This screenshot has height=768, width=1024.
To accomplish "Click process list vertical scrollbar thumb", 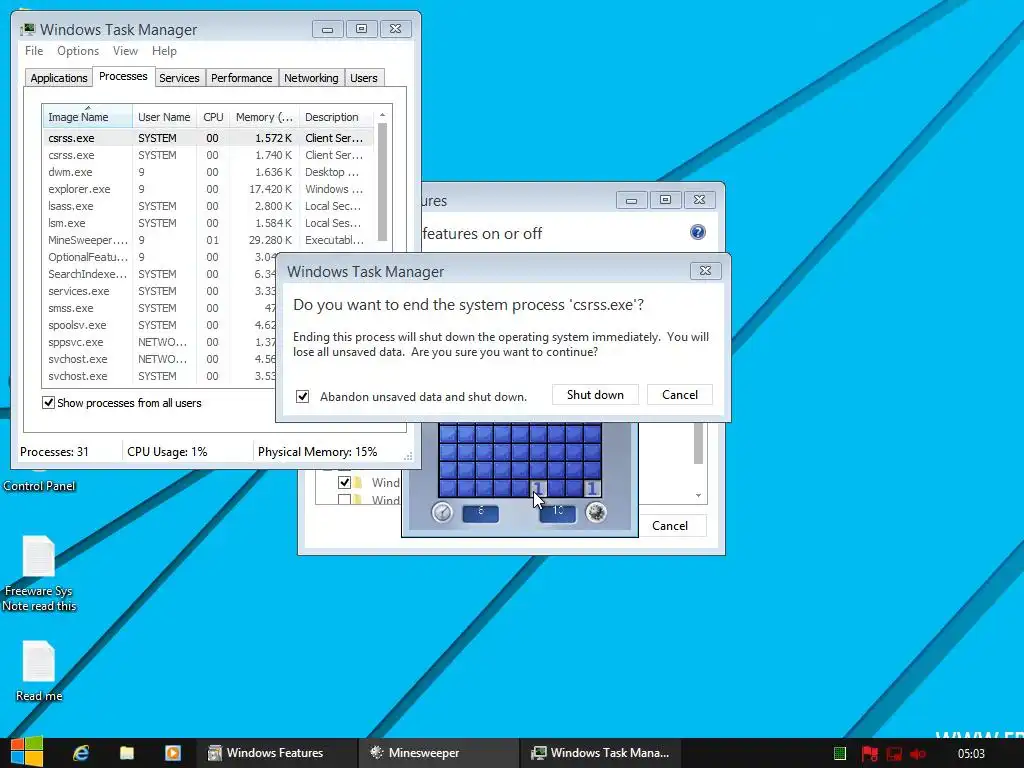I will [x=383, y=182].
